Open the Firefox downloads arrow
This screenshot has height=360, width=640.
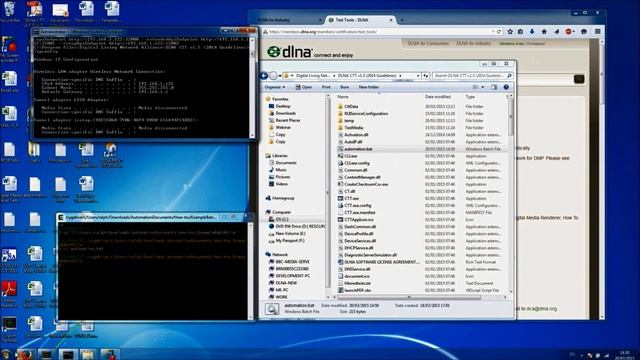pyautogui.click(x=532, y=31)
